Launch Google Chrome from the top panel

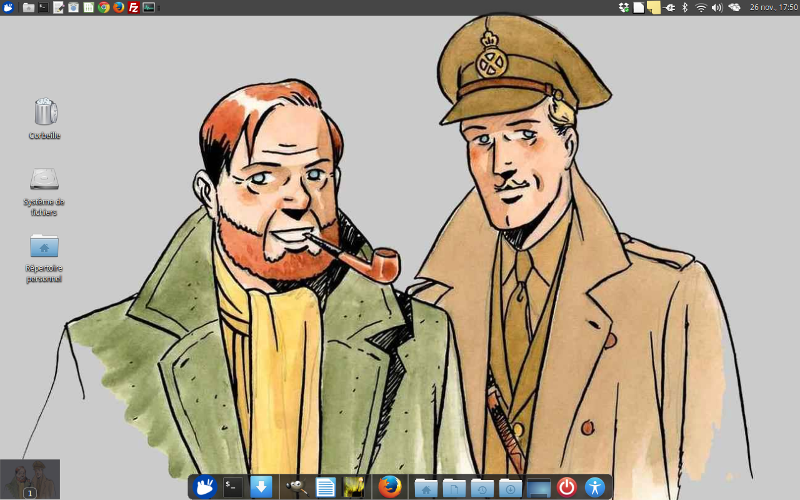(104, 7)
